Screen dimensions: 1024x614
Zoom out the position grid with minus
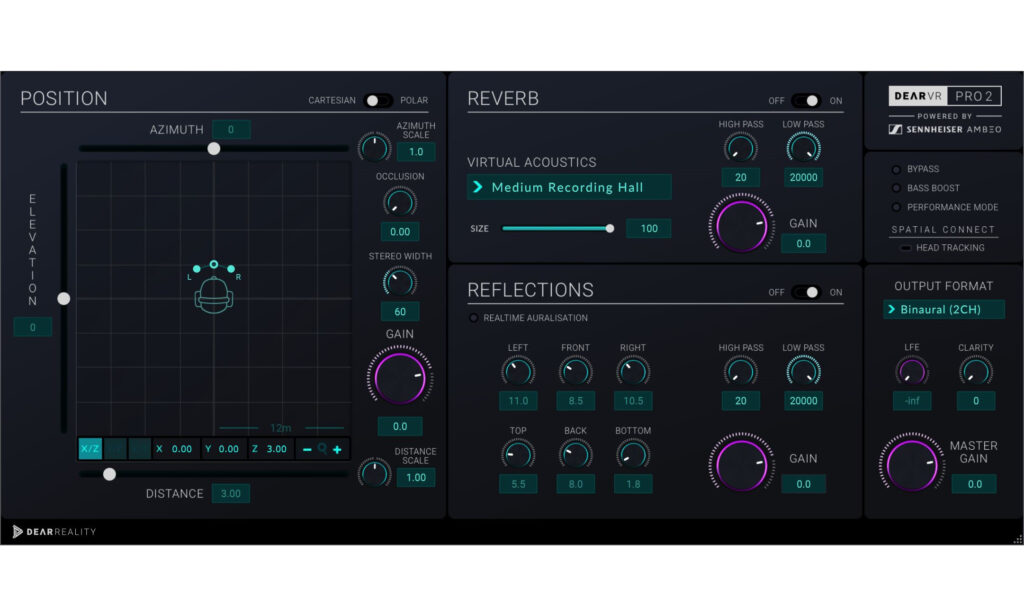(307, 449)
